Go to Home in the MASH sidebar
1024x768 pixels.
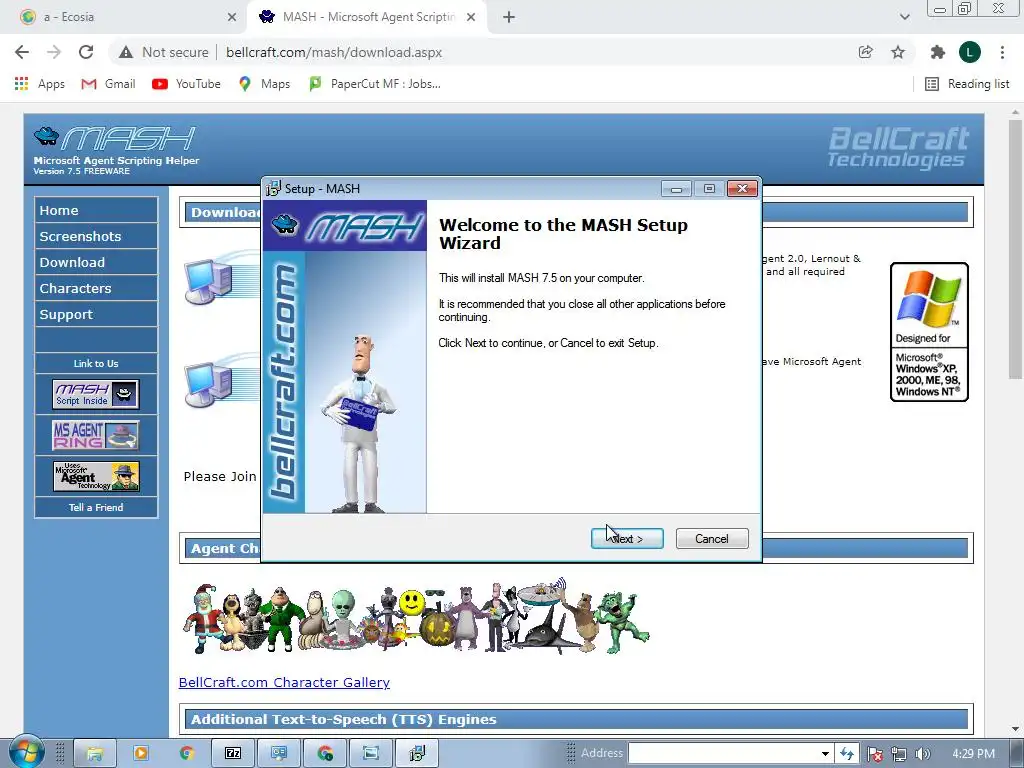(x=96, y=210)
